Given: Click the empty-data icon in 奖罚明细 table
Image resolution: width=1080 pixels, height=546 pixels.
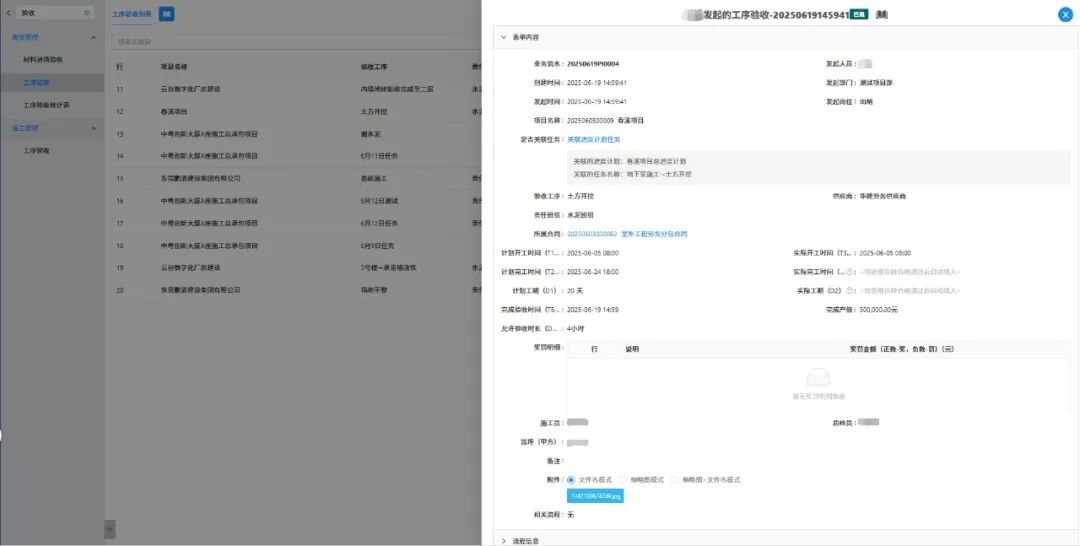Looking at the screenshot, I should (x=818, y=378).
